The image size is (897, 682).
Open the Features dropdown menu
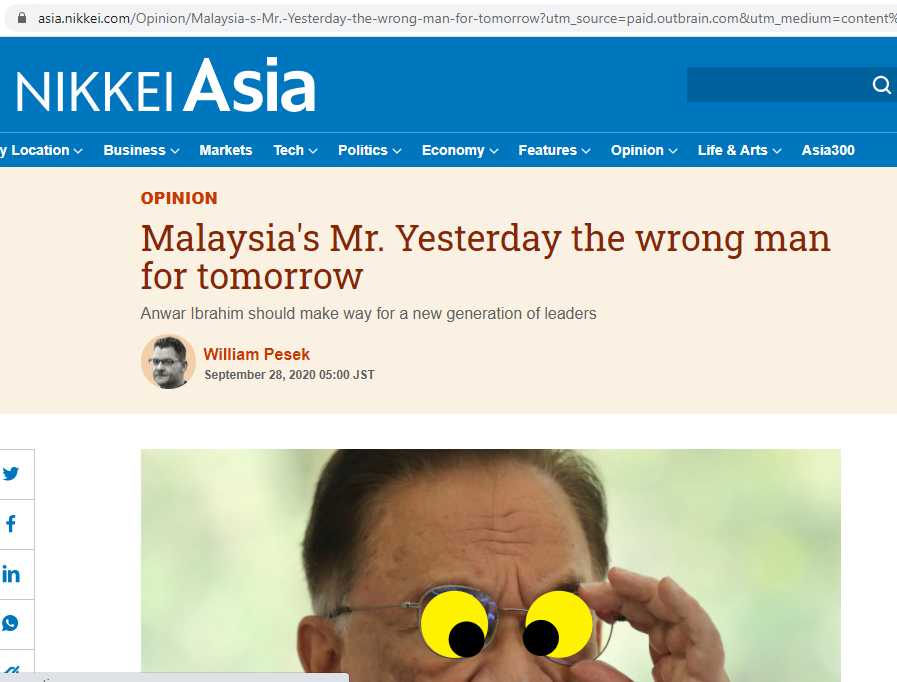pyautogui.click(x=554, y=150)
